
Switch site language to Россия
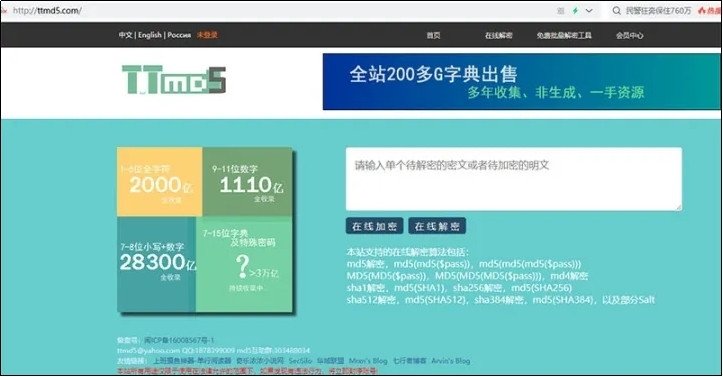179,35
